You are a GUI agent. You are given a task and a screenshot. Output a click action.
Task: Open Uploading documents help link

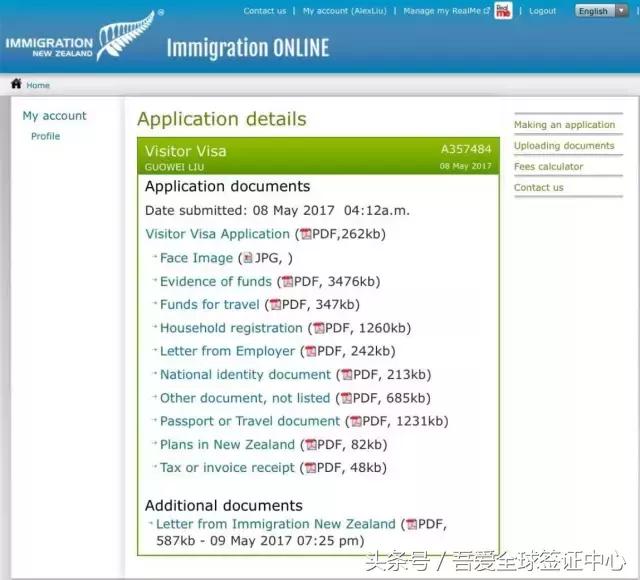[564, 146]
